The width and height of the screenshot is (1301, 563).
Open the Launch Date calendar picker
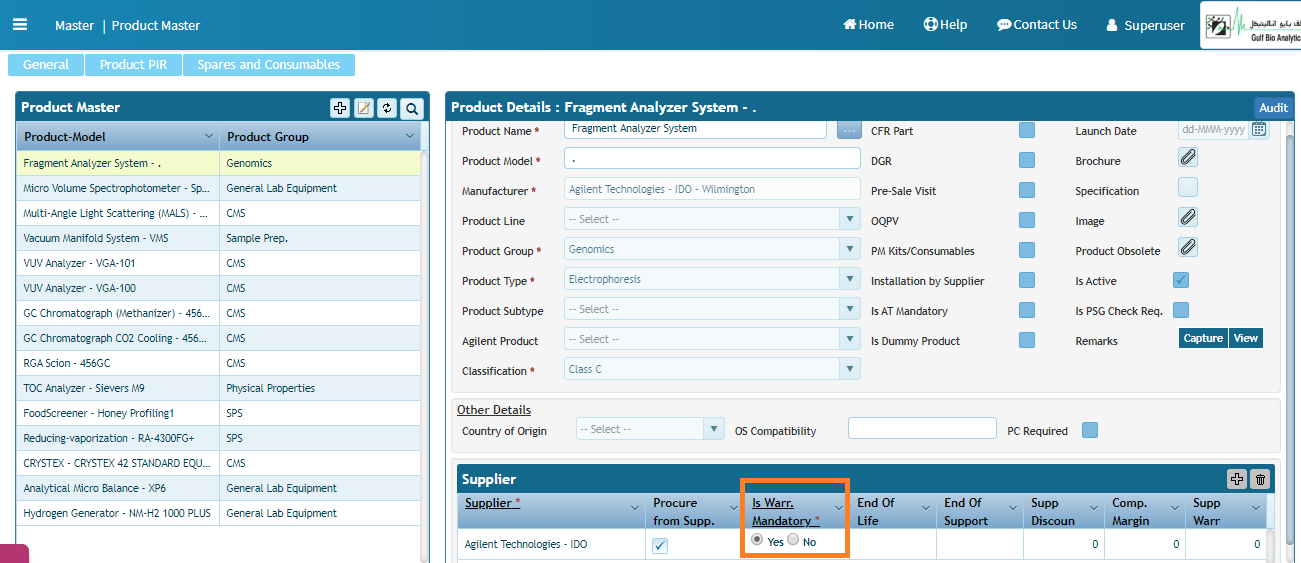tap(1259, 129)
